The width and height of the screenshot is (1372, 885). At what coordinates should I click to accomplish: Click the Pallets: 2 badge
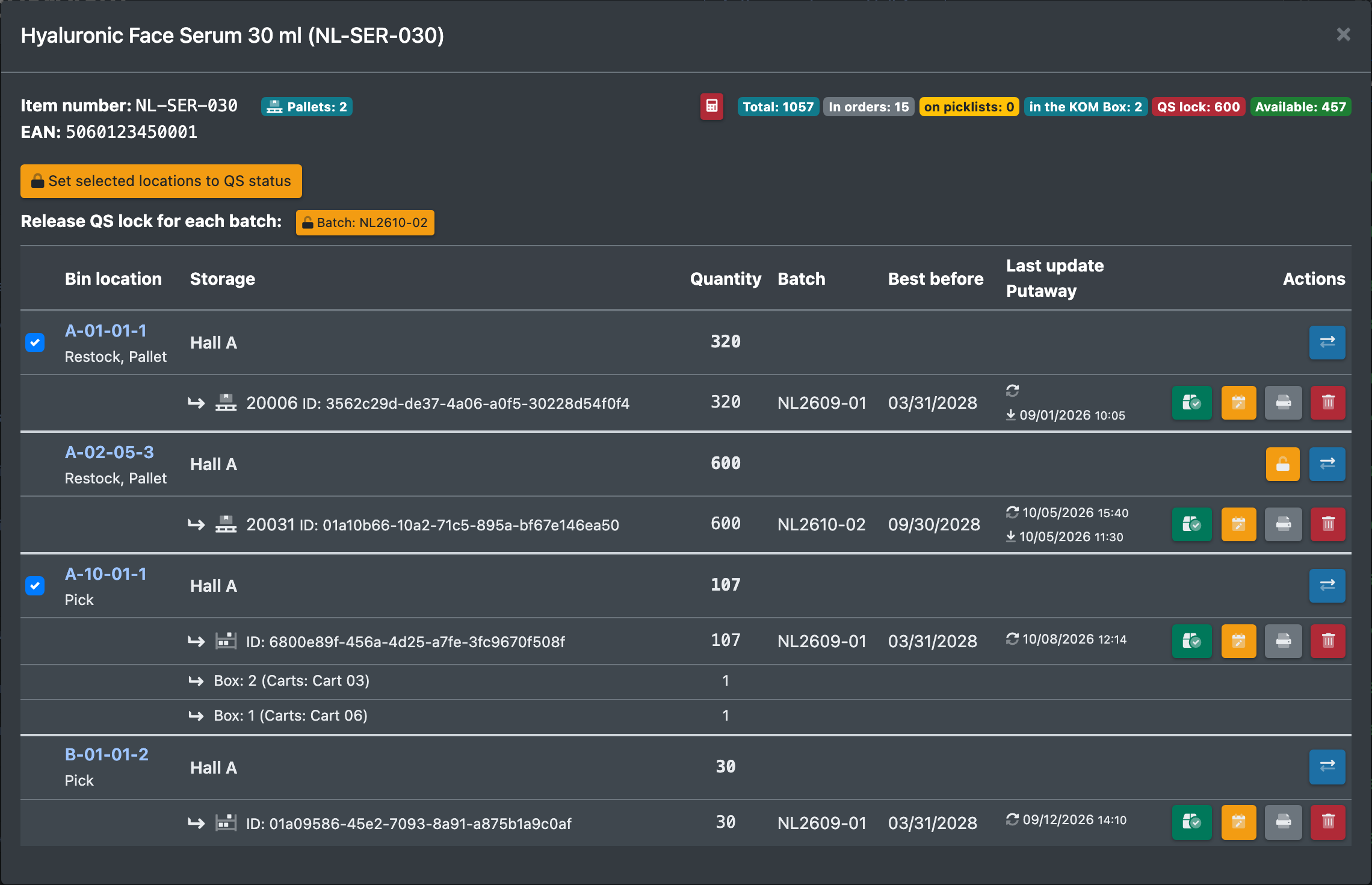pyautogui.click(x=307, y=107)
